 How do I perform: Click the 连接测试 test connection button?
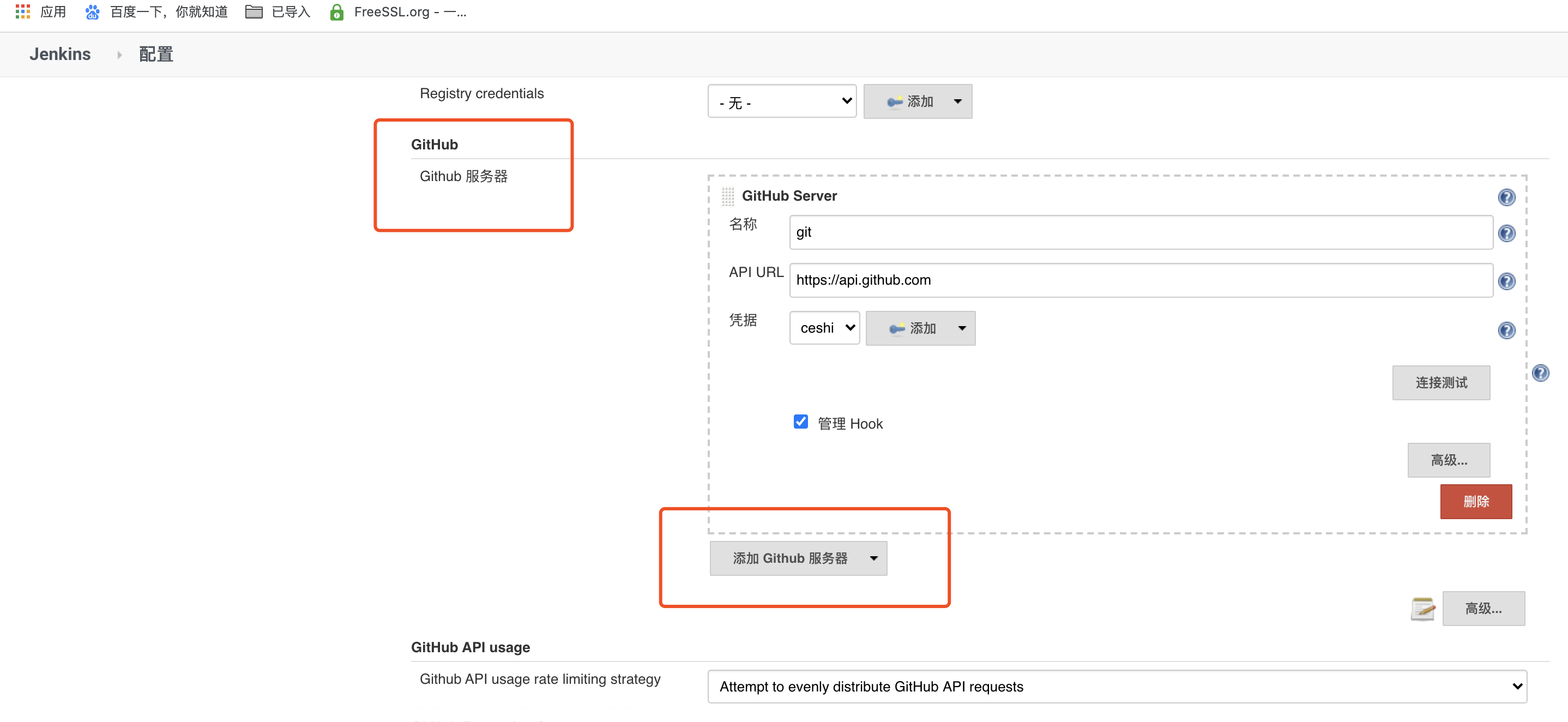click(x=1440, y=383)
